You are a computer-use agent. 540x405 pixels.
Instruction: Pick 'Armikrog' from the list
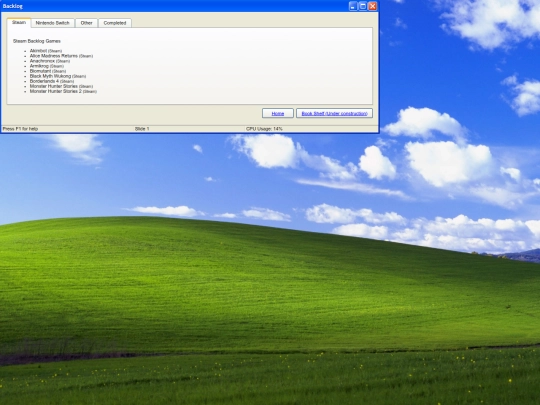[x=46, y=66]
